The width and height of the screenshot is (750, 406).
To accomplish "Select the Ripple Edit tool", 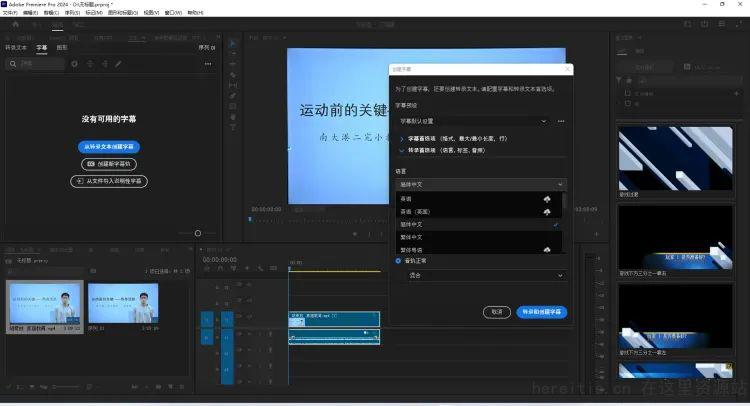I will 233,64.
